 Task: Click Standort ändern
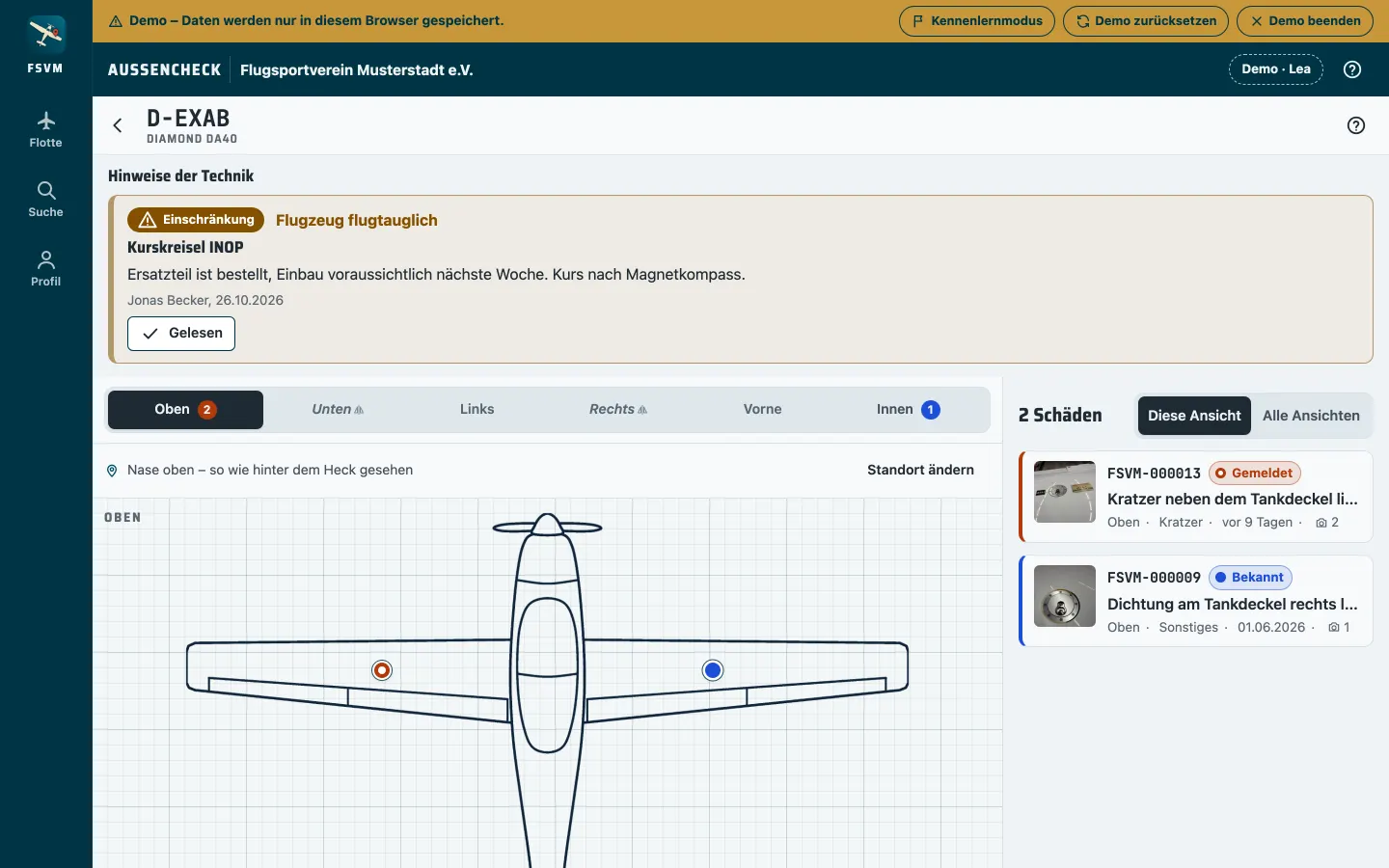pyautogui.click(x=920, y=470)
